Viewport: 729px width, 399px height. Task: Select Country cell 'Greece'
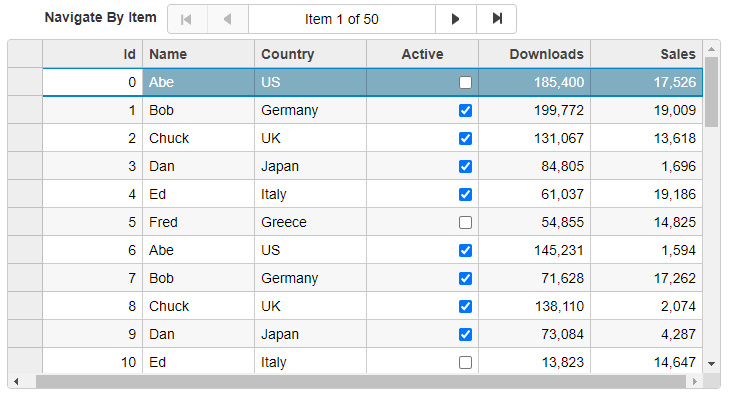point(311,222)
